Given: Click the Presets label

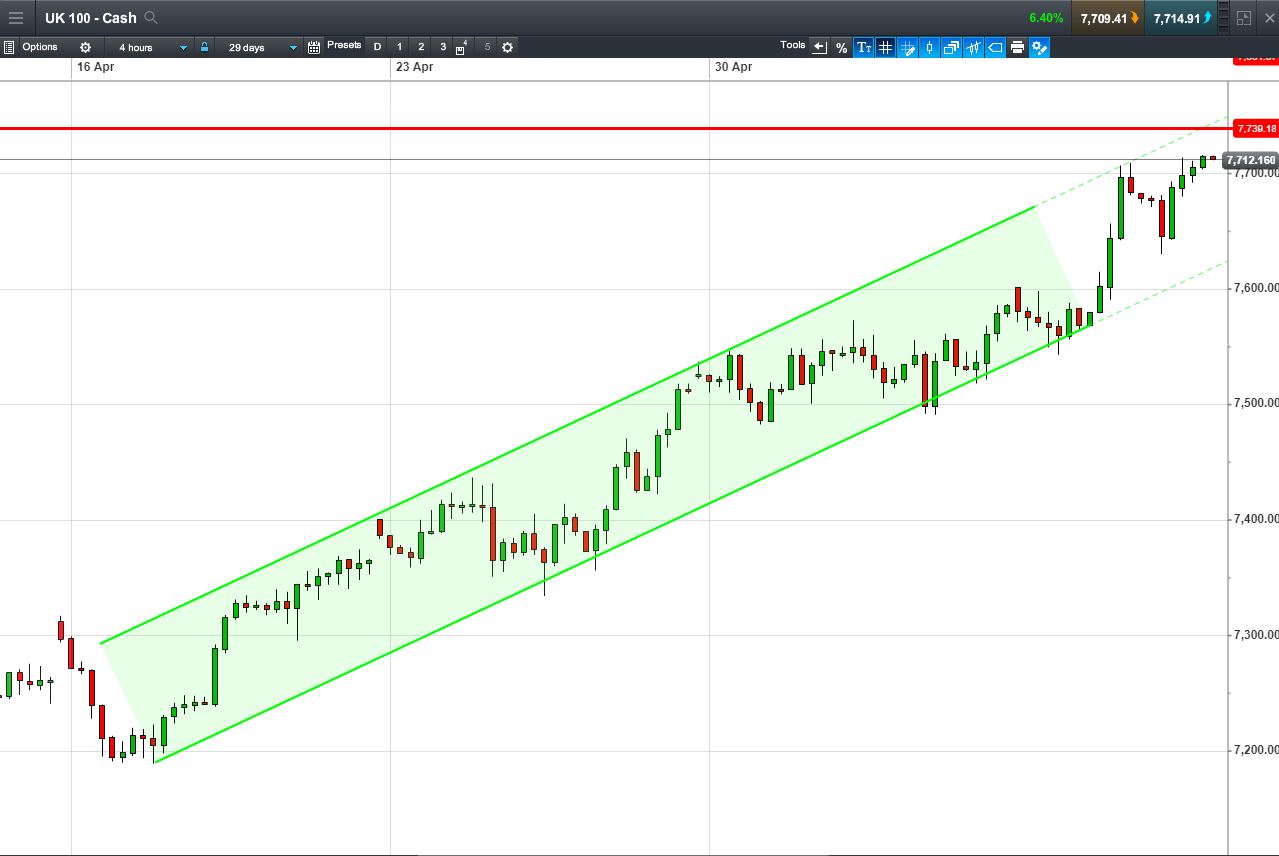Looking at the screenshot, I should pyautogui.click(x=344, y=45).
